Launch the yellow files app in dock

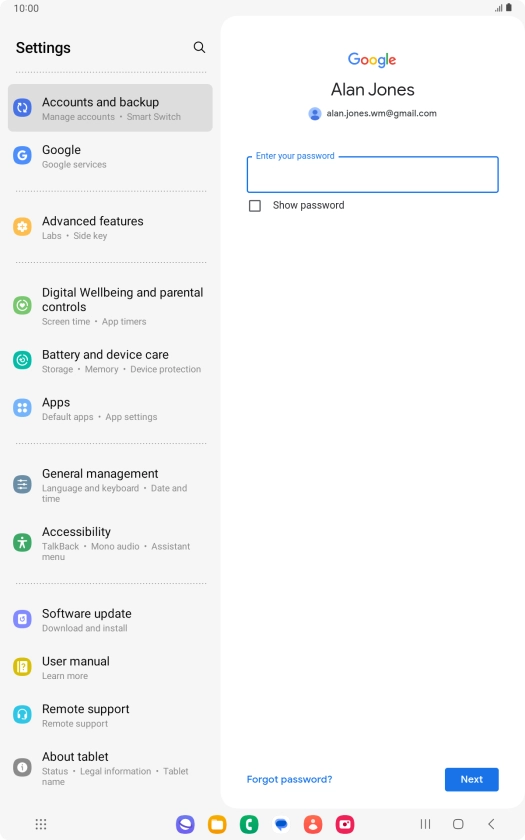217,824
